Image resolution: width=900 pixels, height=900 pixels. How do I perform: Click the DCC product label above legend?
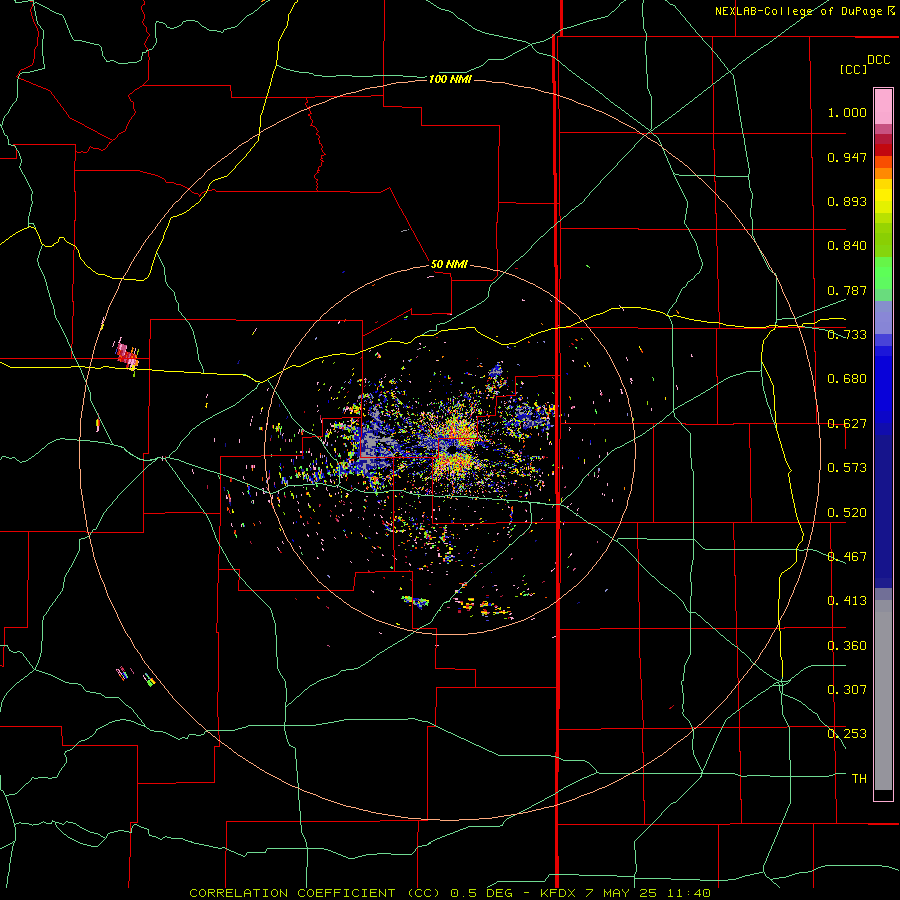tap(878, 60)
